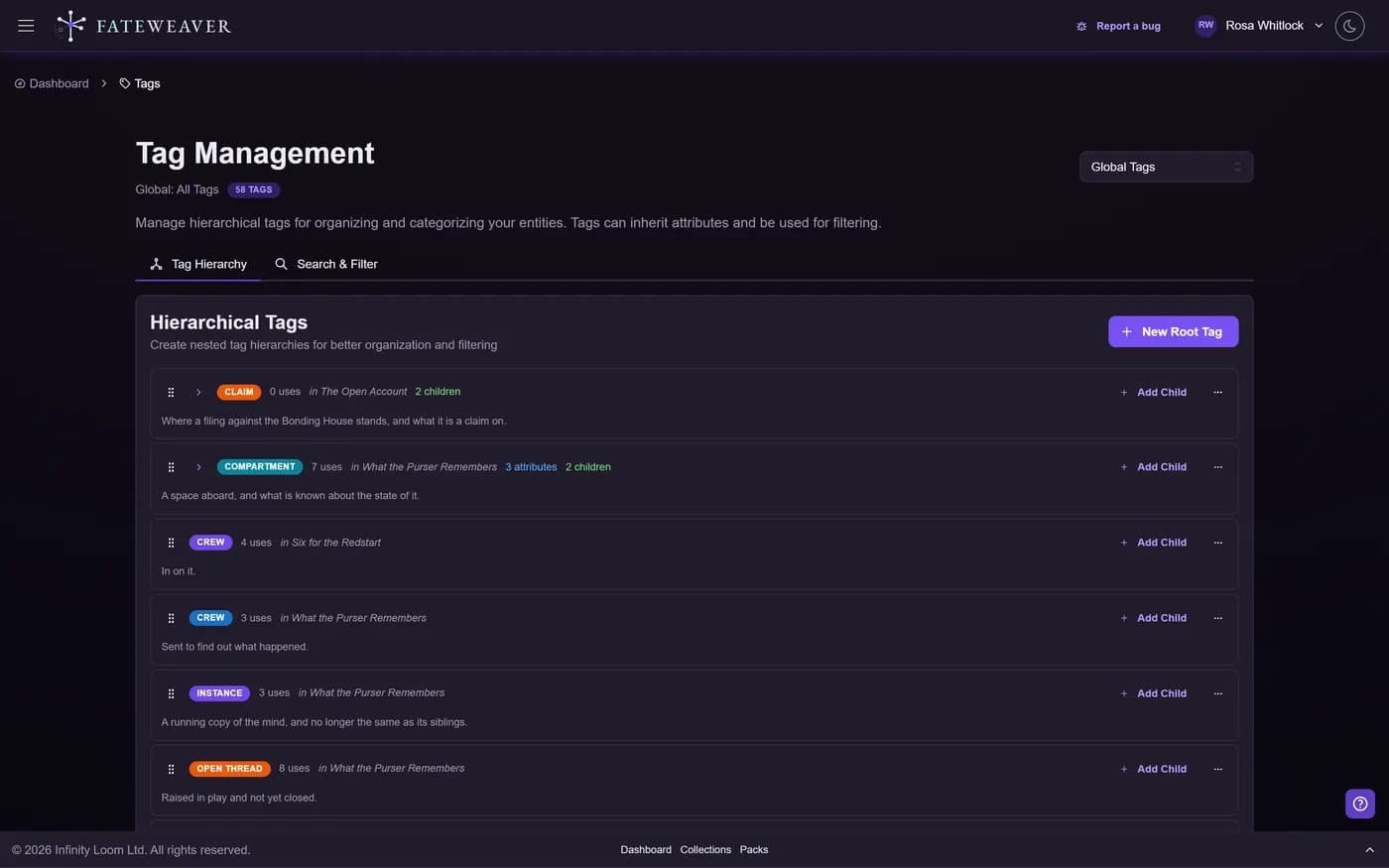The width and height of the screenshot is (1389, 868).
Task: Toggle dark mode moon icon
Action: click(1349, 26)
